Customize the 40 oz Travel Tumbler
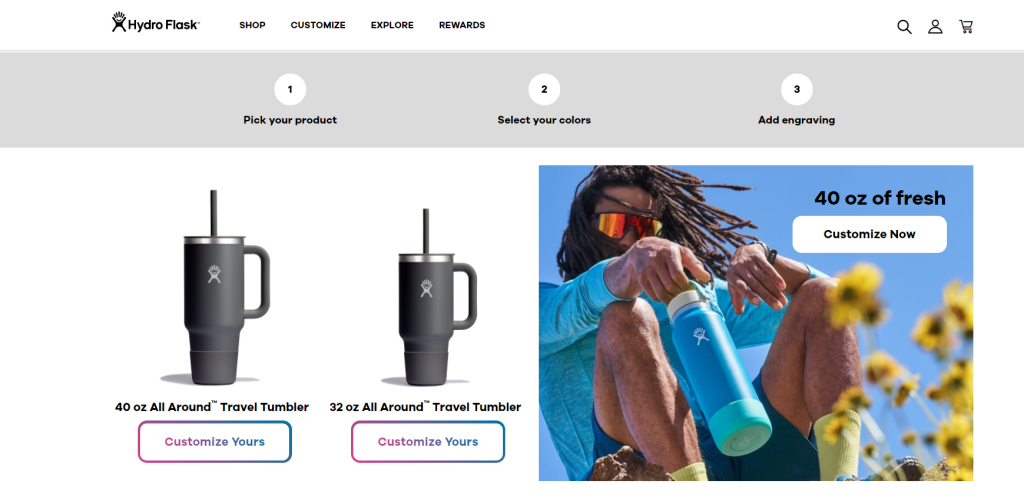Screen dimensions: 1024x504 click(215, 442)
